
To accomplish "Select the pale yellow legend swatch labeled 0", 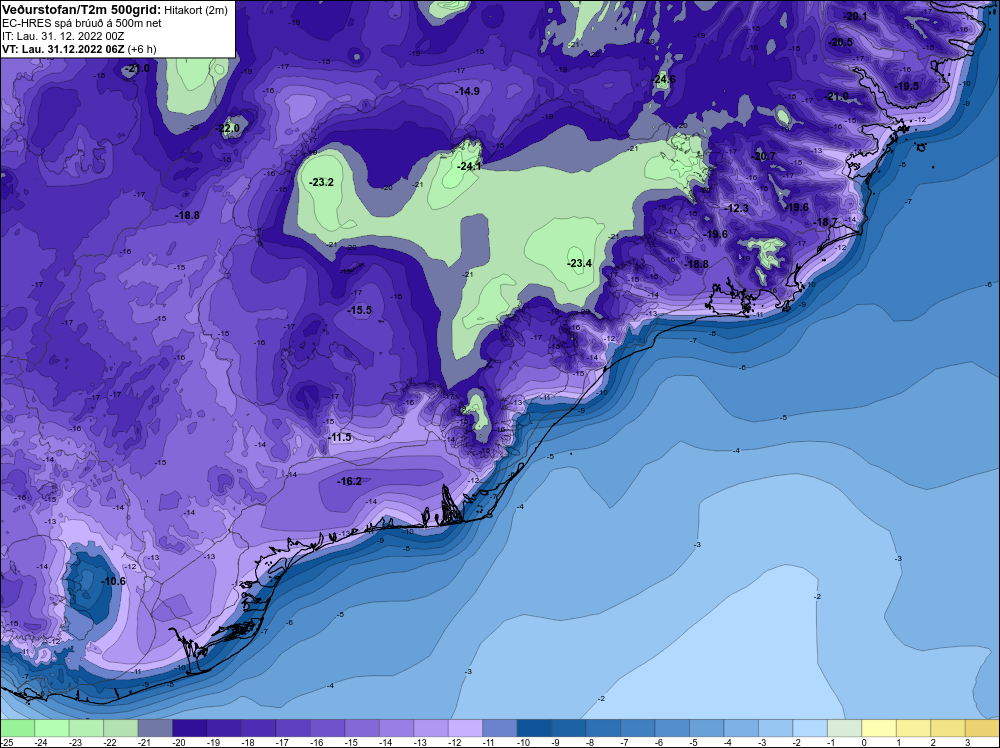I will [879, 728].
